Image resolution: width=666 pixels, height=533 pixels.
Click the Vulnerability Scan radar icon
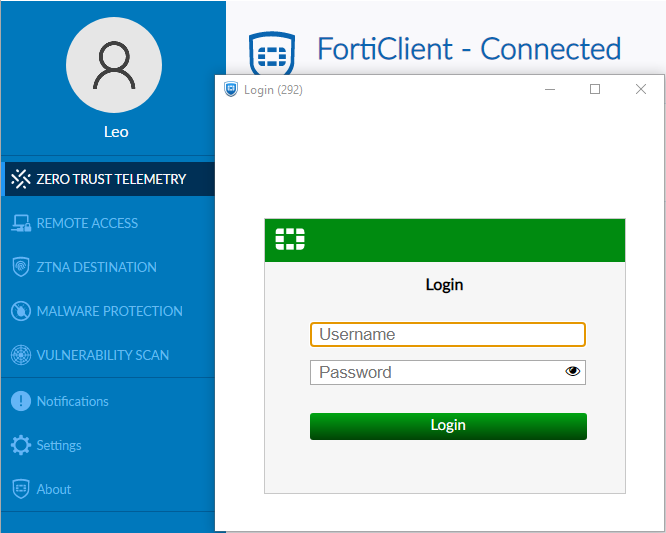pyautogui.click(x=20, y=355)
